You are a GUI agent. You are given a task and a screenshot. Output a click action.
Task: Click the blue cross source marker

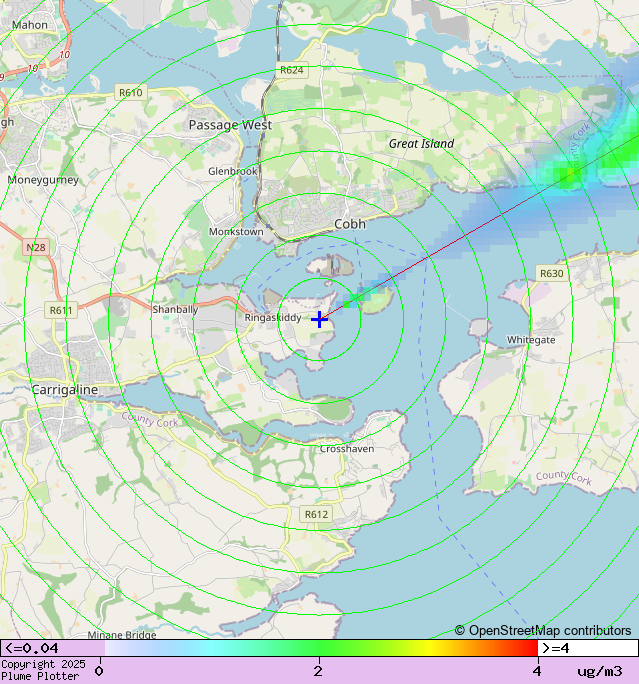(319, 319)
